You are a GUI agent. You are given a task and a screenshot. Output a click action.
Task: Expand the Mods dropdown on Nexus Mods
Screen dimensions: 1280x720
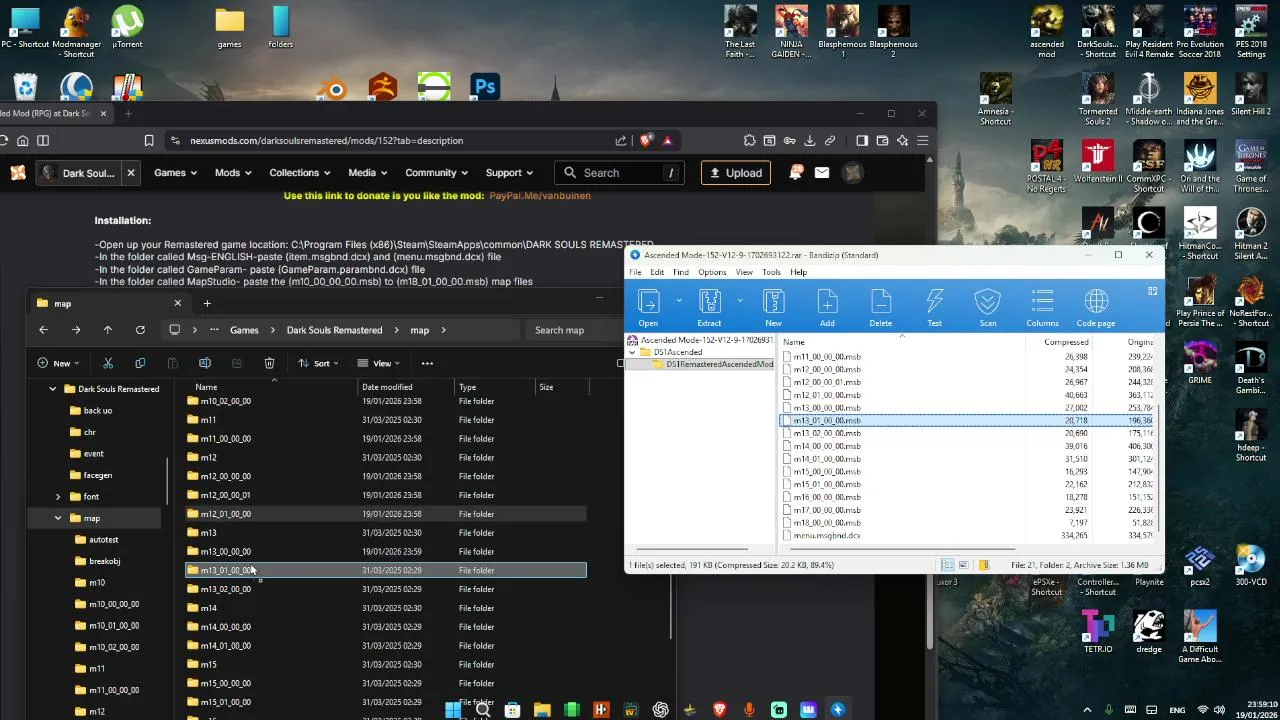point(235,173)
